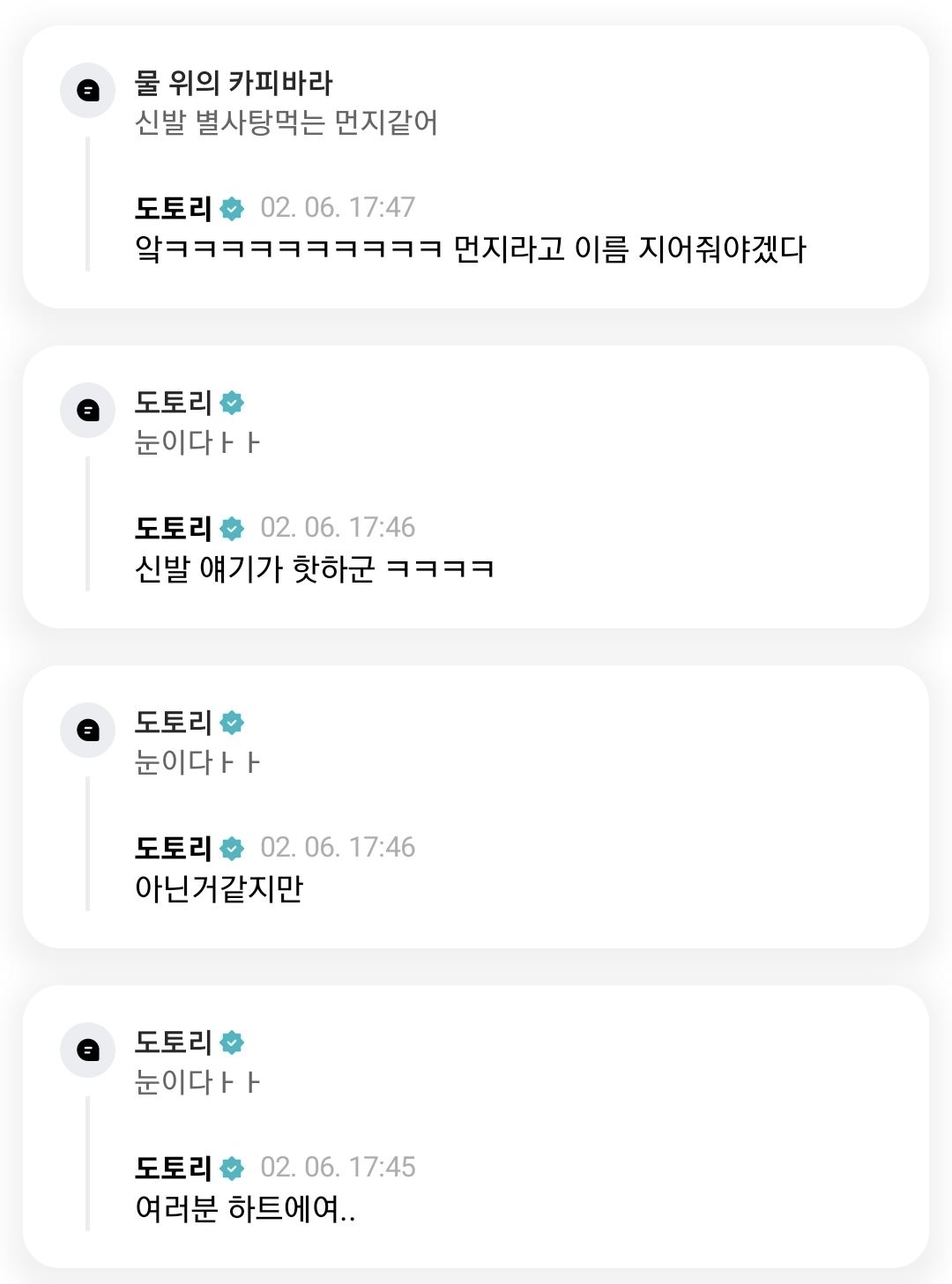Select the reply text 여러분 하트에여..
Image resolution: width=952 pixels, height=1284 pixels.
tap(245, 1208)
